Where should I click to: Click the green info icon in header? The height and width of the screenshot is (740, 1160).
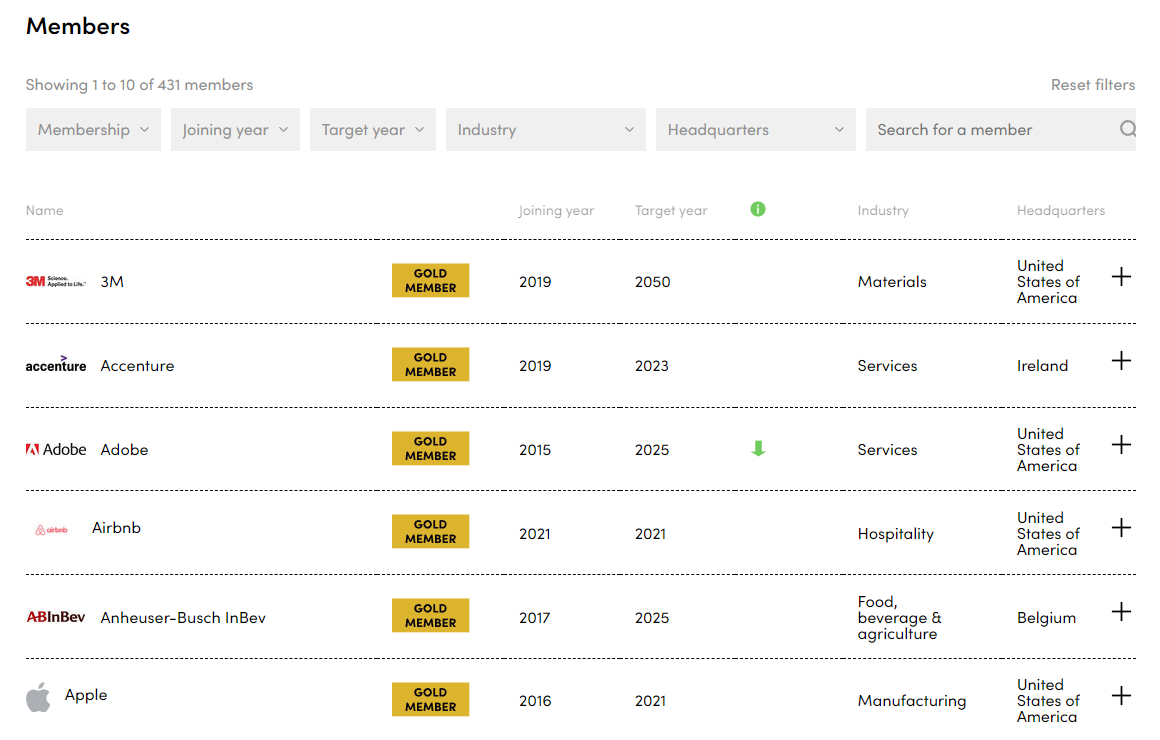[758, 209]
